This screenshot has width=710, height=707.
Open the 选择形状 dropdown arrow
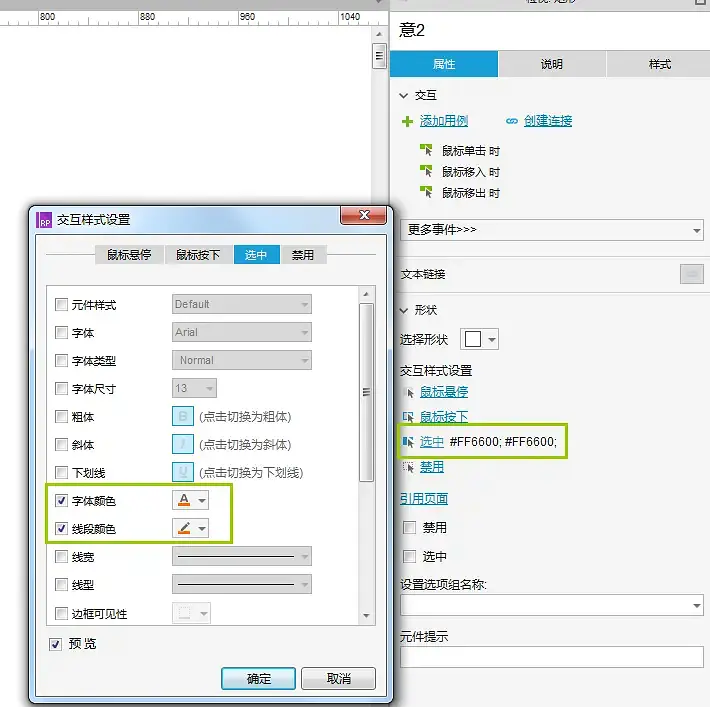pyautogui.click(x=492, y=339)
